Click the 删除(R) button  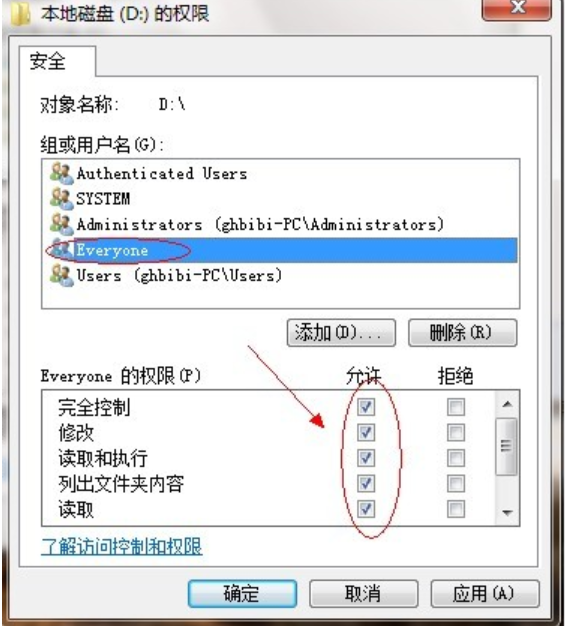(x=462, y=333)
